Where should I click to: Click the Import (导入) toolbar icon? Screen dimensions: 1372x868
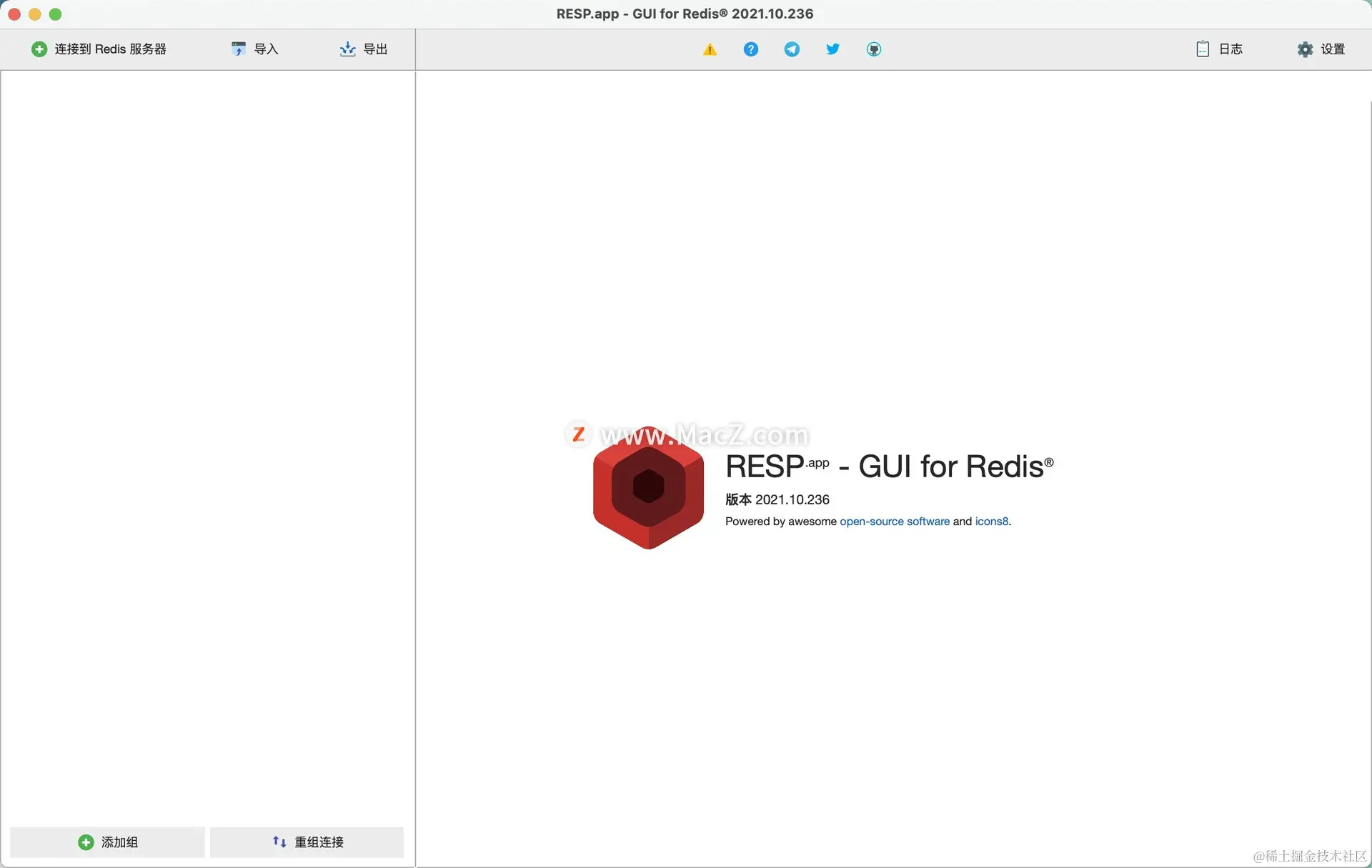(x=239, y=49)
